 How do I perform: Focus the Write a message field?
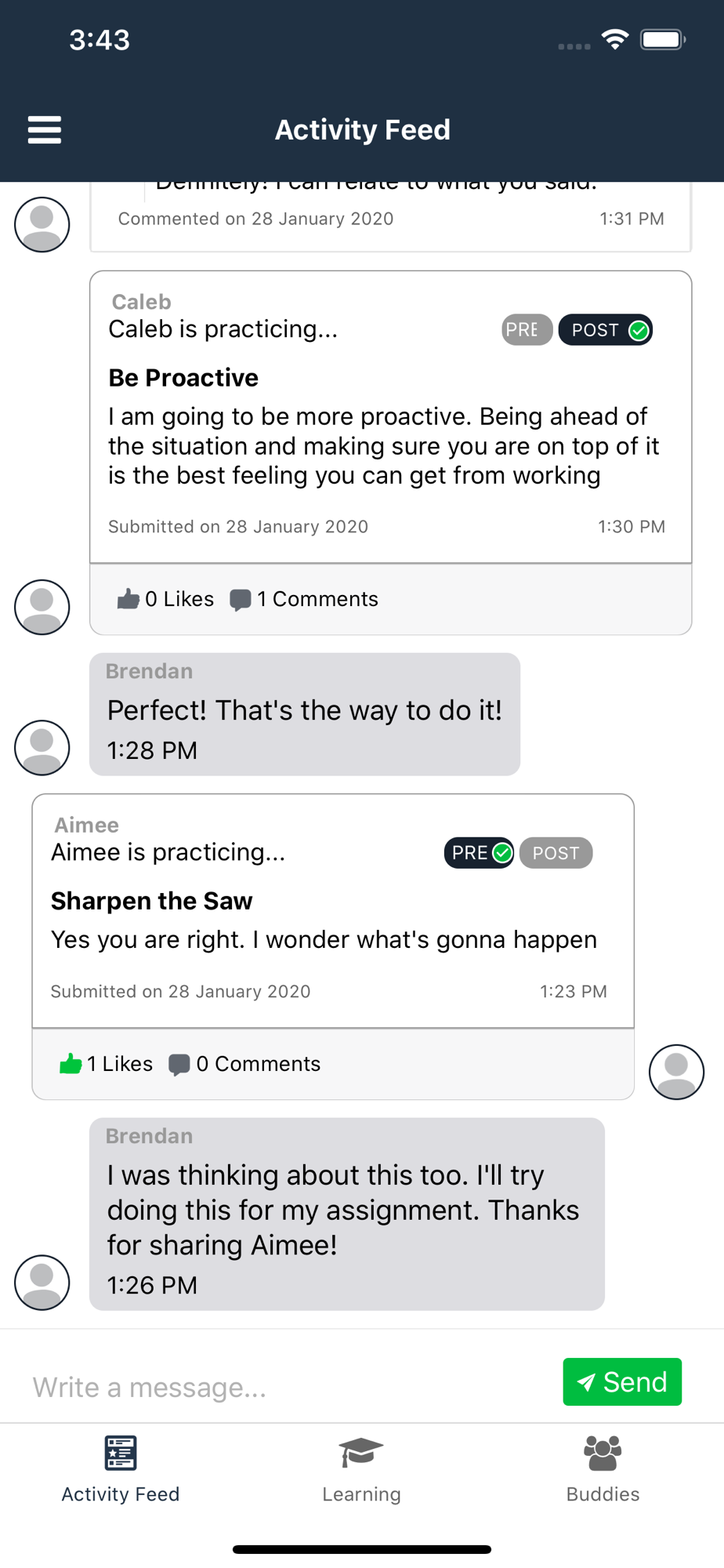point(290,1387)
